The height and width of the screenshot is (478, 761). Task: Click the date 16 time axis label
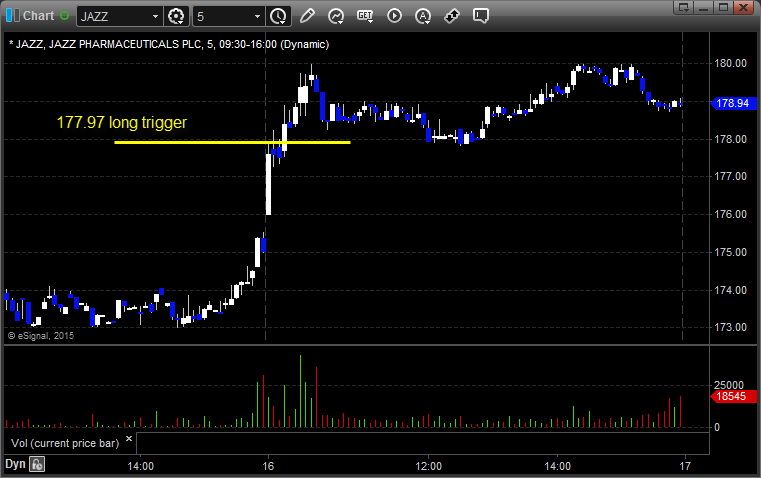click(268, 466)
